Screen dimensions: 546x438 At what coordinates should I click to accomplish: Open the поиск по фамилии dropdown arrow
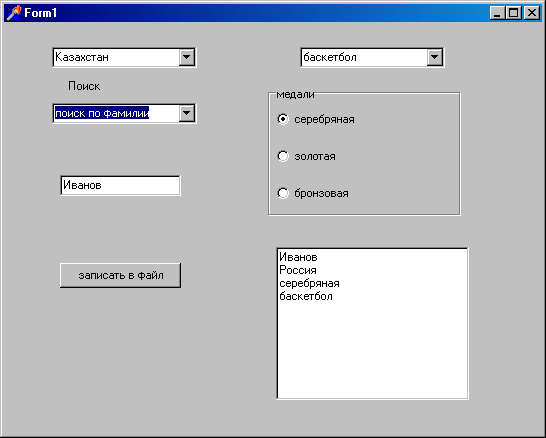(187, 113)
